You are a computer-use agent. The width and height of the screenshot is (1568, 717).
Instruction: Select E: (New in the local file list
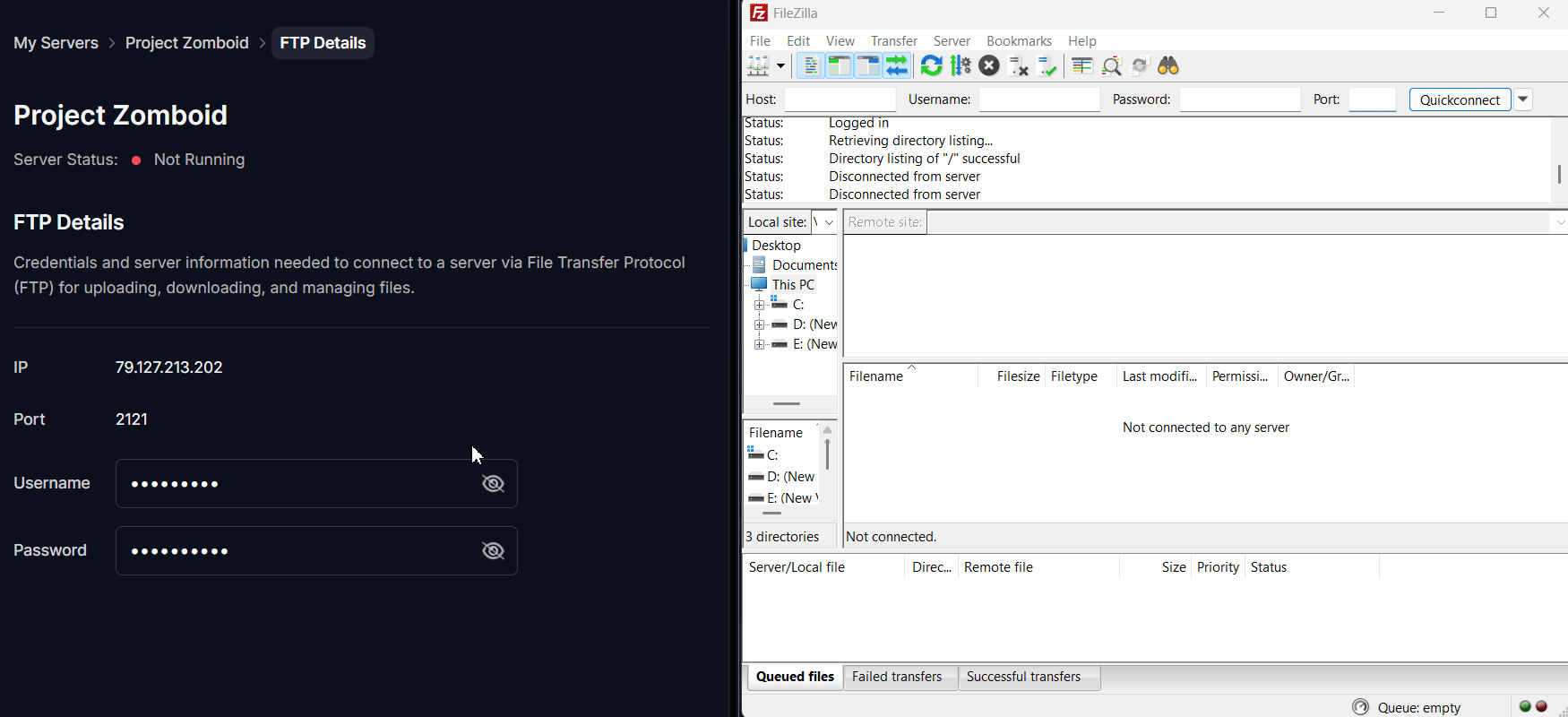(783, 498)
